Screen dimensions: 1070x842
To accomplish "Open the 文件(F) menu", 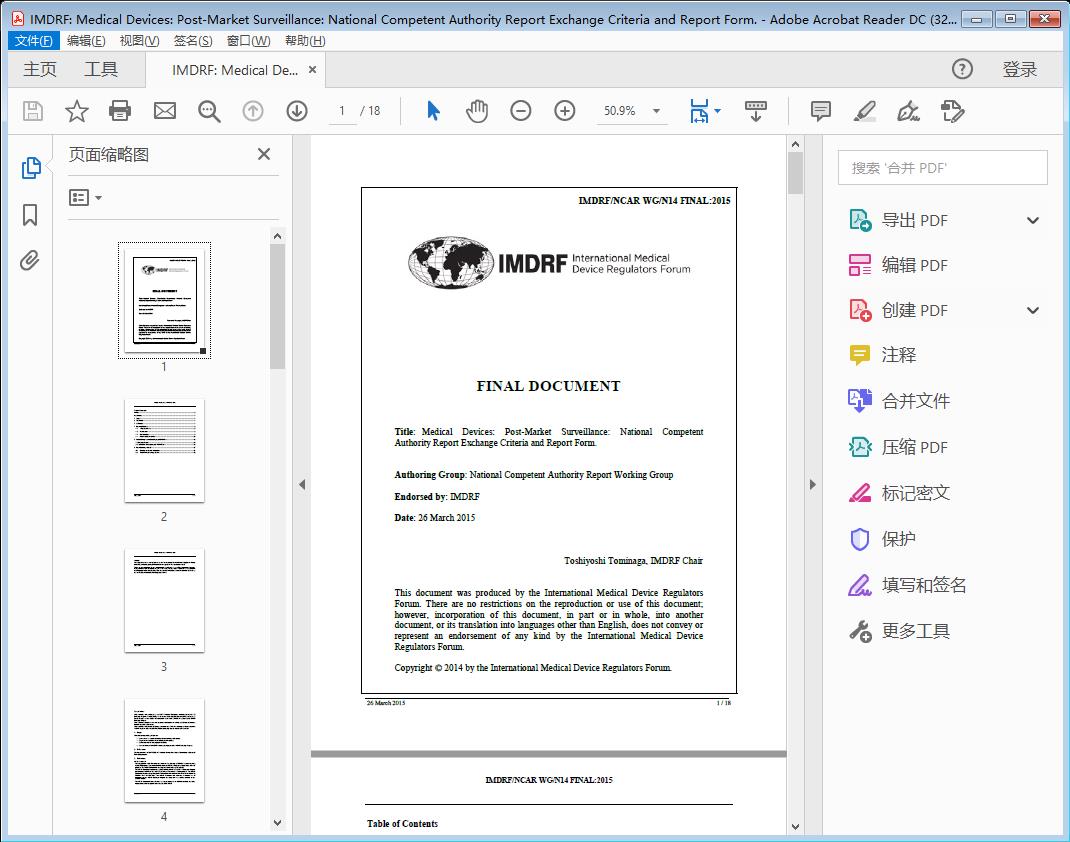I will (x=34, y=41).
